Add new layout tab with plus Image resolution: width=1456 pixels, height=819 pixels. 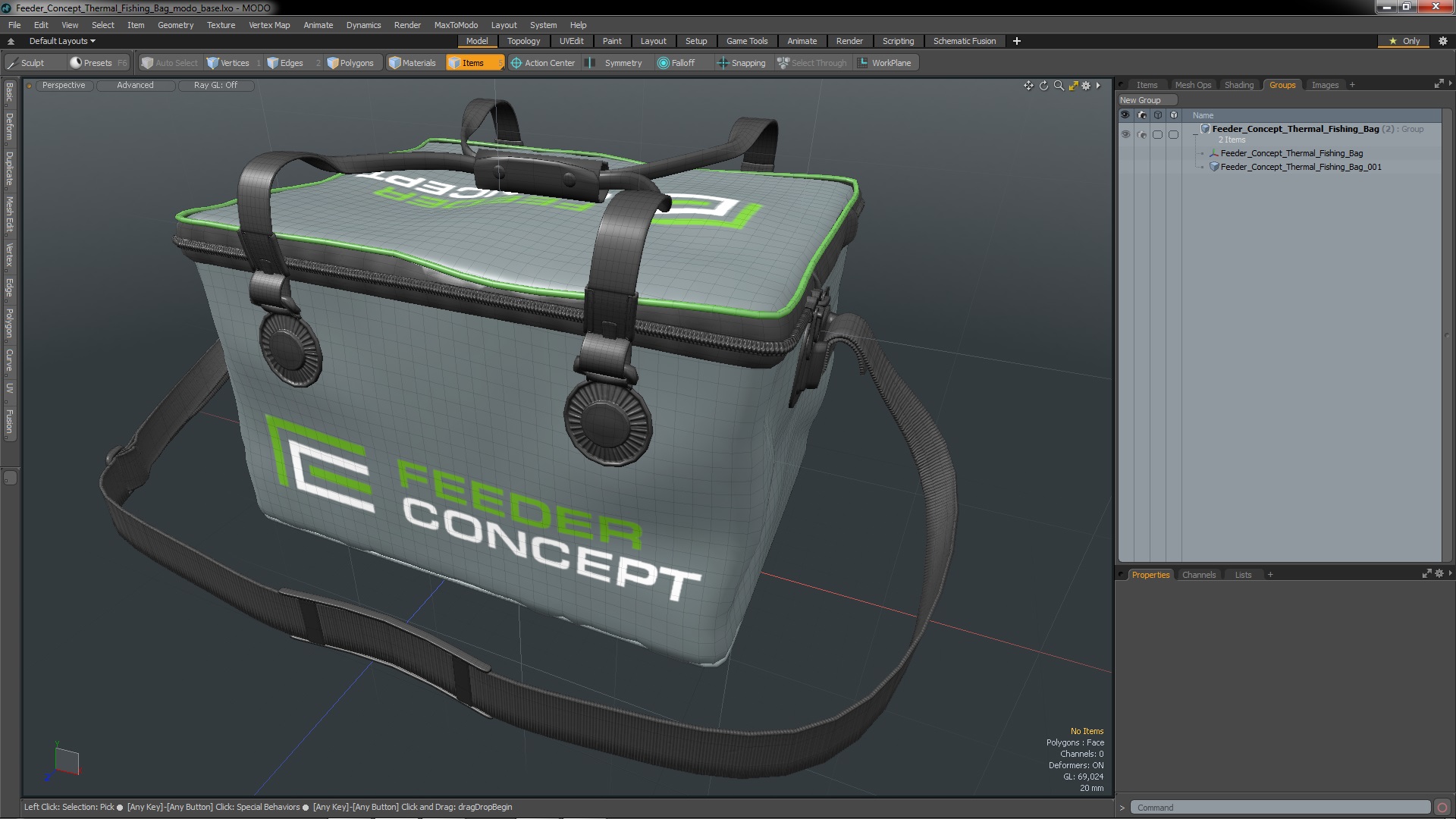point(1017,41)
